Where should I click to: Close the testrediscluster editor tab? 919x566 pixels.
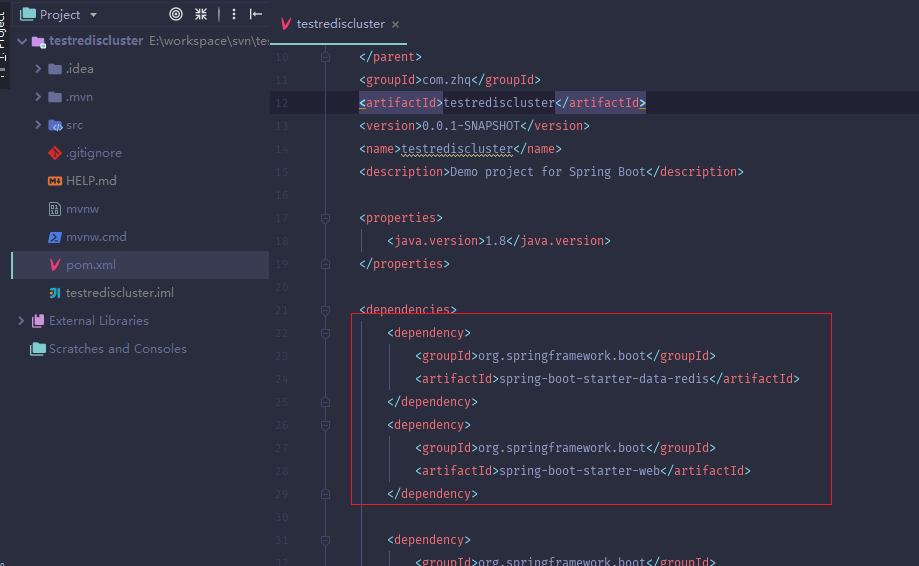[396, 25]
